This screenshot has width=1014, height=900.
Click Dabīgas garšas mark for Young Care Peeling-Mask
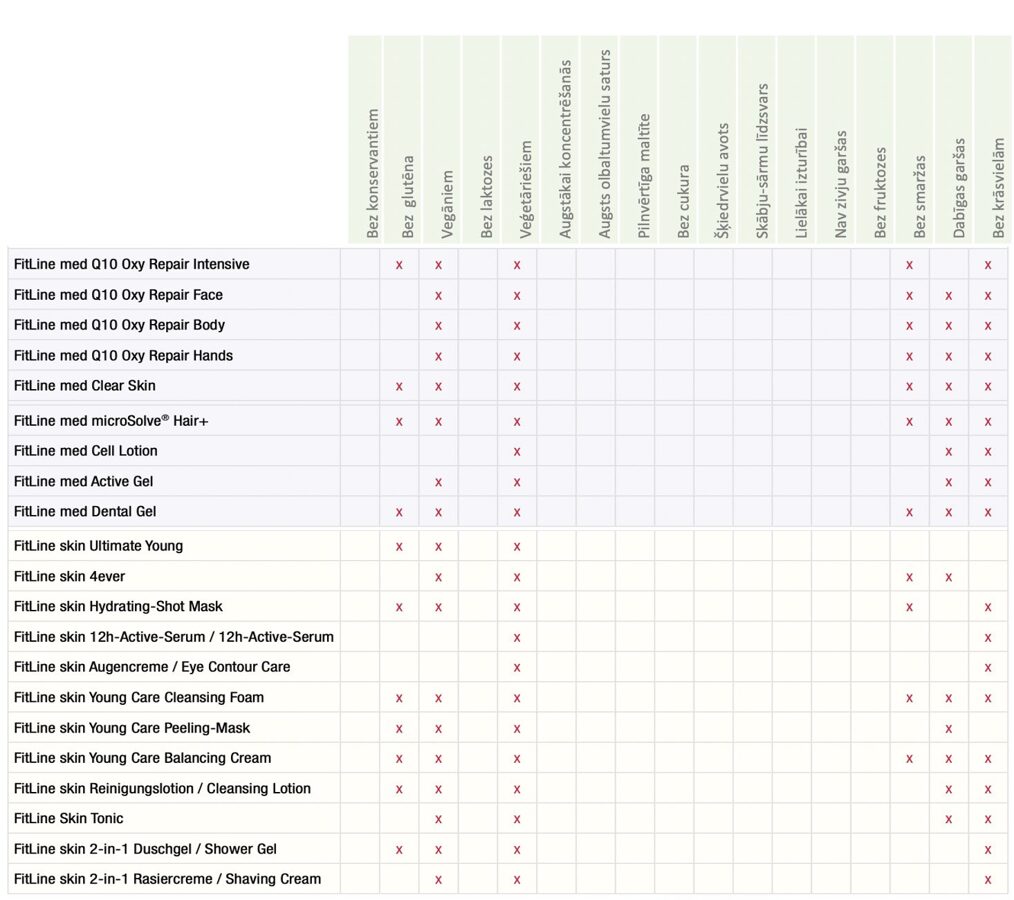(x=949, y=729)
